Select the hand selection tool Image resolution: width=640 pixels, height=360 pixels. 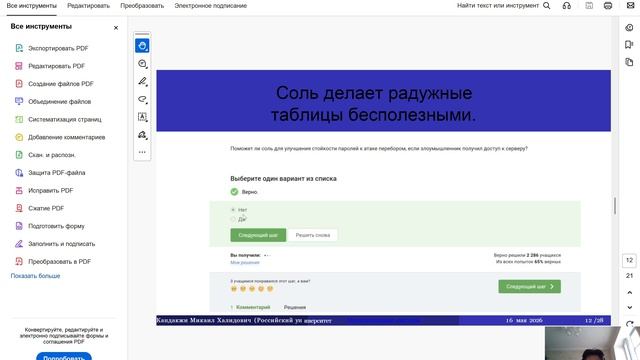point(142,46)
